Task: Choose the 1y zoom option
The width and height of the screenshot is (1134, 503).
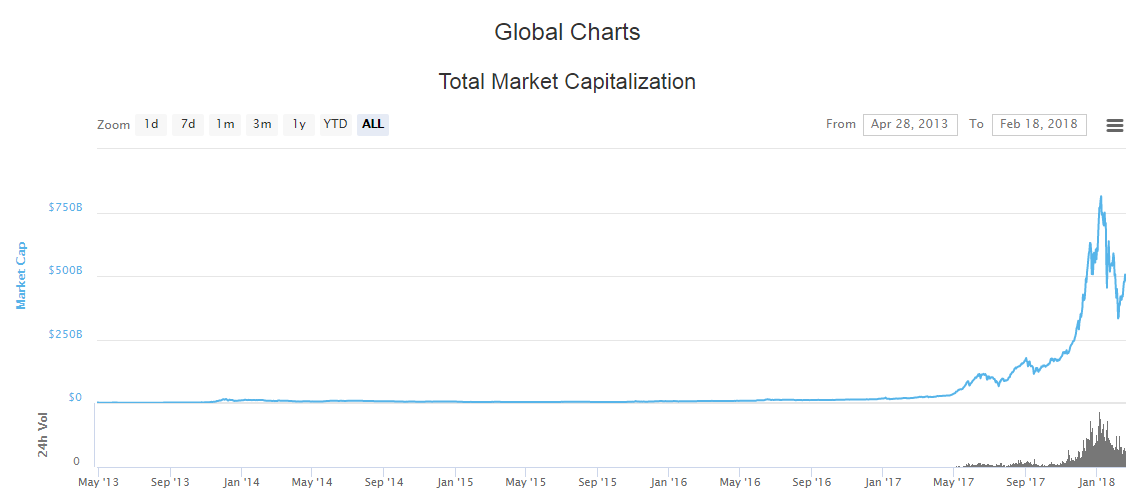Action: [x=298, y=124]
